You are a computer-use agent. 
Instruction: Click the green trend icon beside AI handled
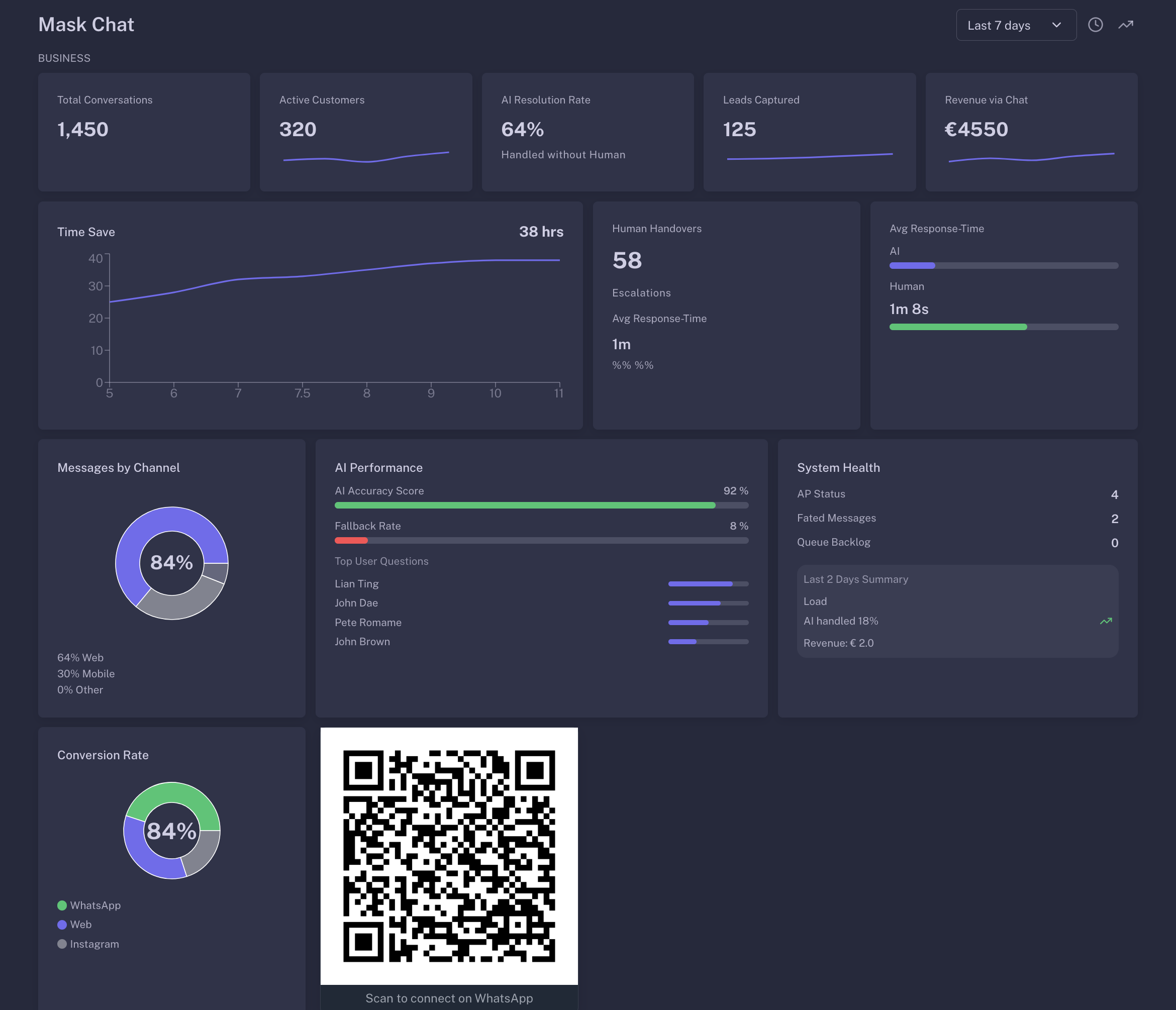(1105, 621)
